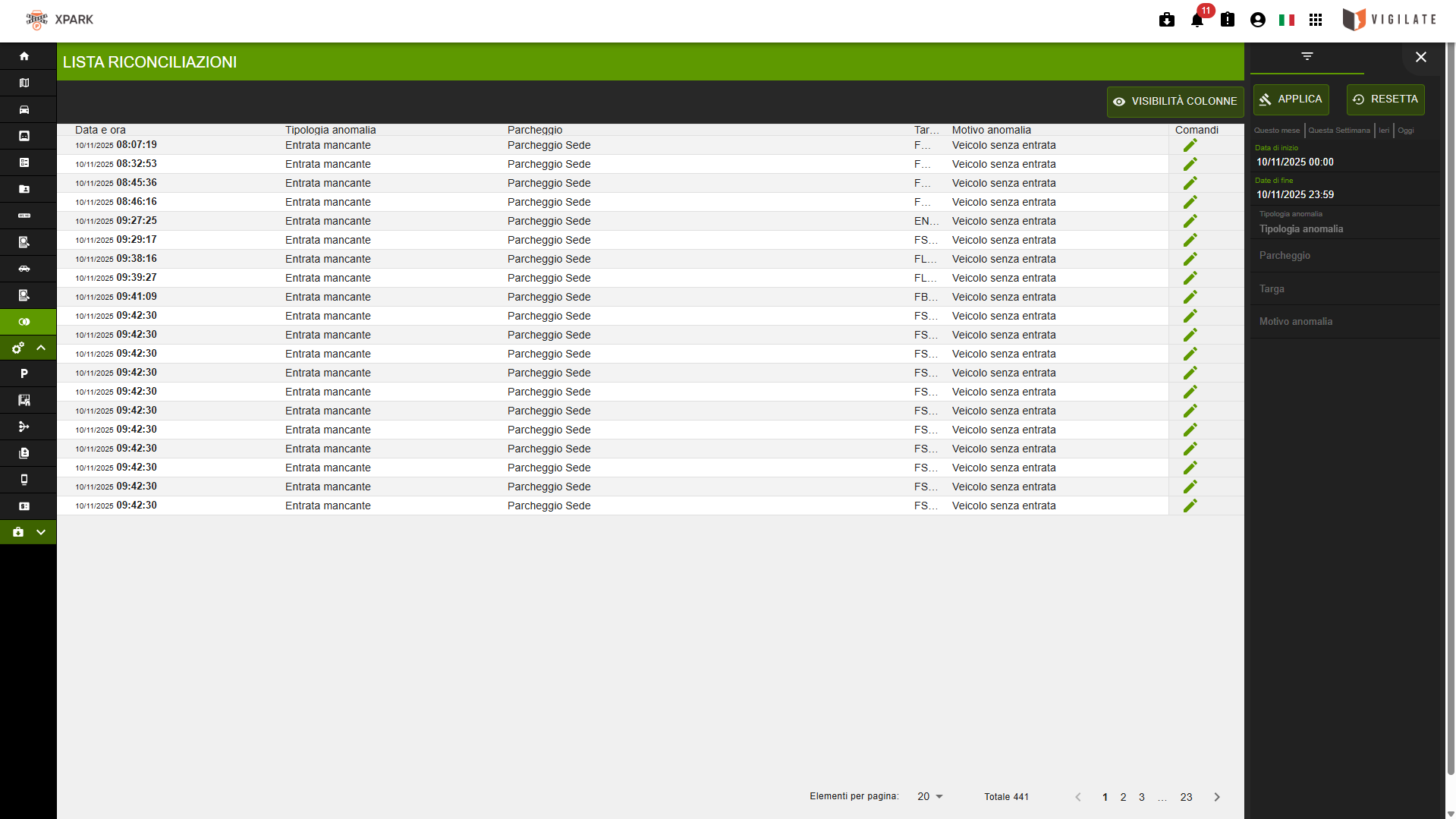This screenshot has height=819, width=1456.
Task: Sort by Tipologia anomalia column header
Action: pos(331,130)
